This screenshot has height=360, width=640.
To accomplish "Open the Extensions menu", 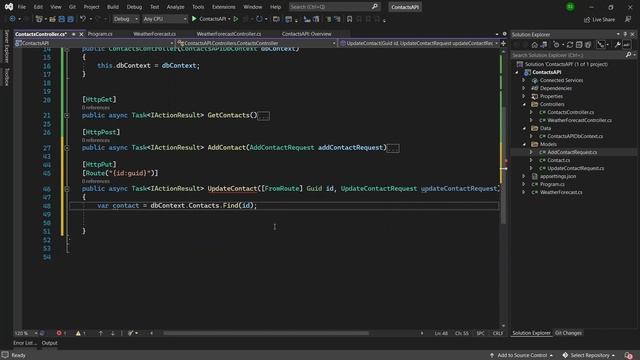I will 224,7.
